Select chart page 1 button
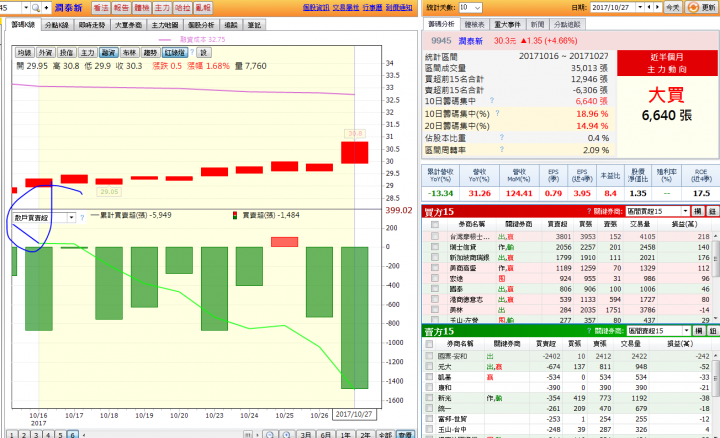This screenshot has width=720, height=438. (x=12, y=434)
